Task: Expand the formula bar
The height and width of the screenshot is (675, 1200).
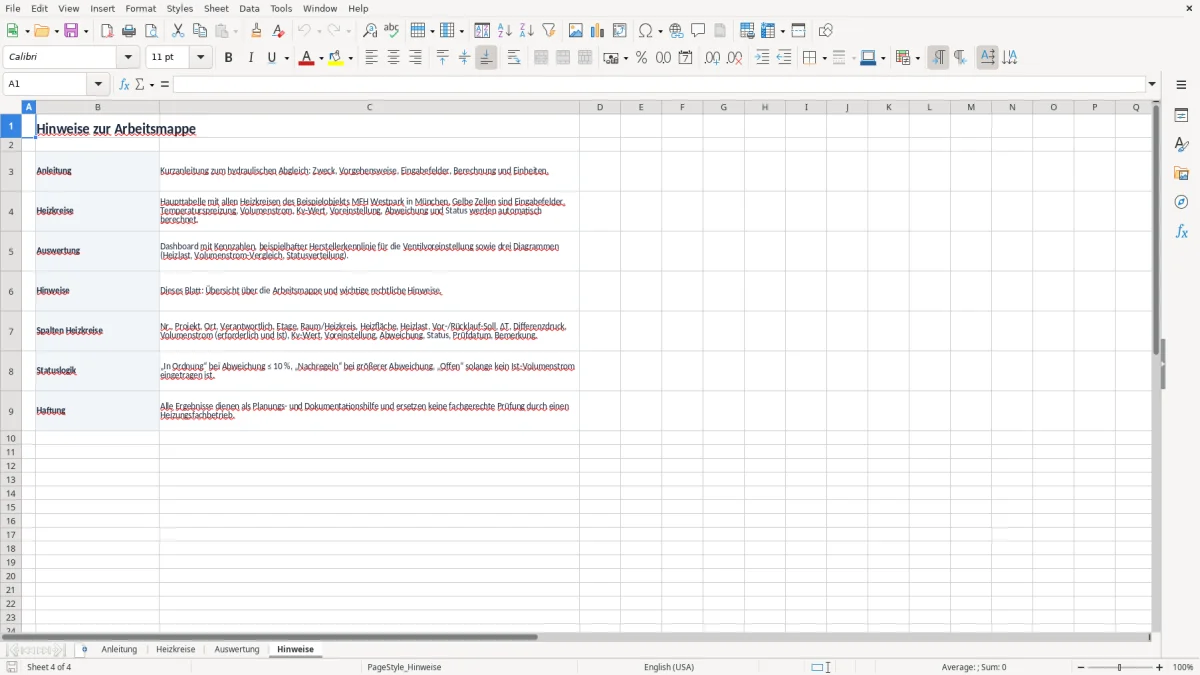Action: (1152, 84)
